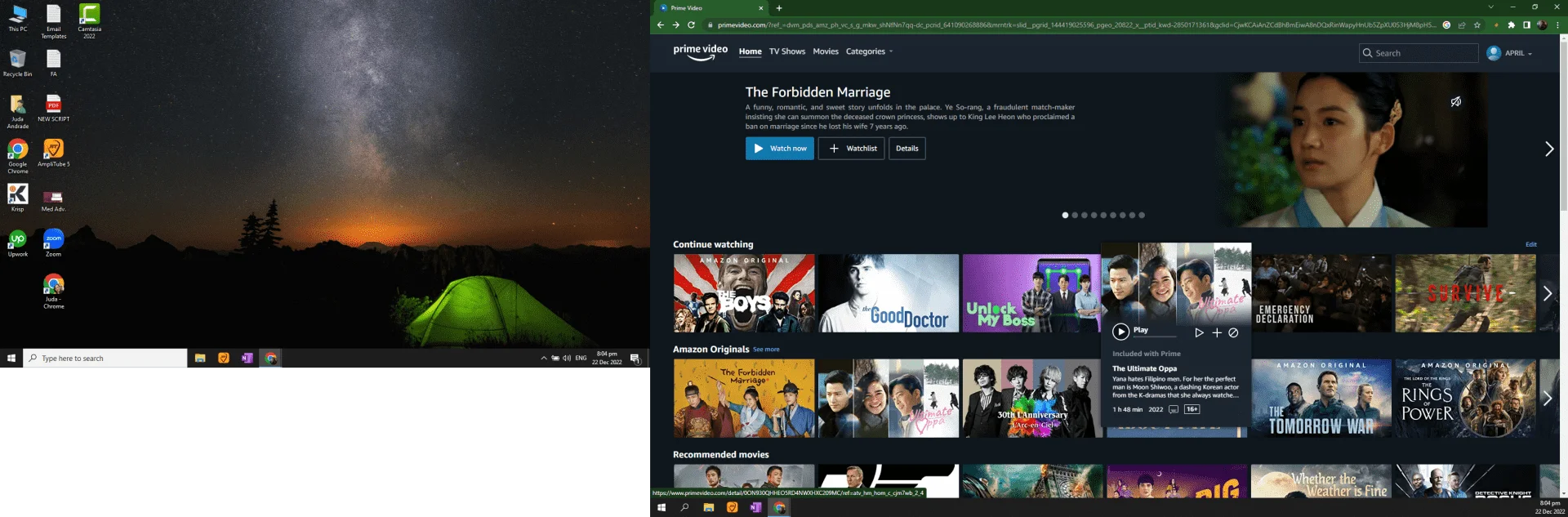Click the APRIL profile avatar

coord(1494,53)
